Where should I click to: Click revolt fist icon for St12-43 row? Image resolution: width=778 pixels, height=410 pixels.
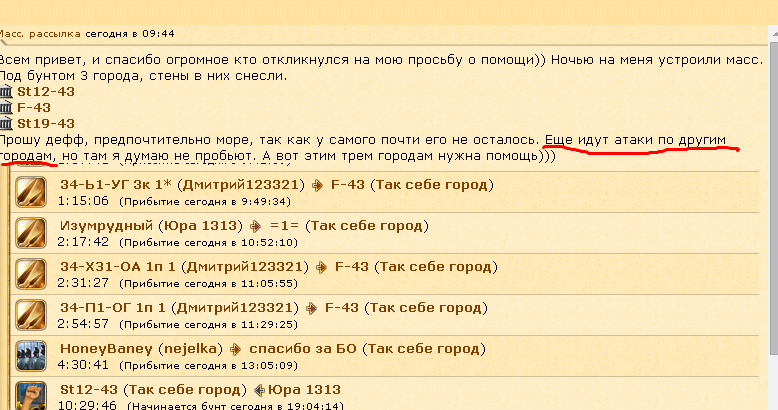(31, 396)
